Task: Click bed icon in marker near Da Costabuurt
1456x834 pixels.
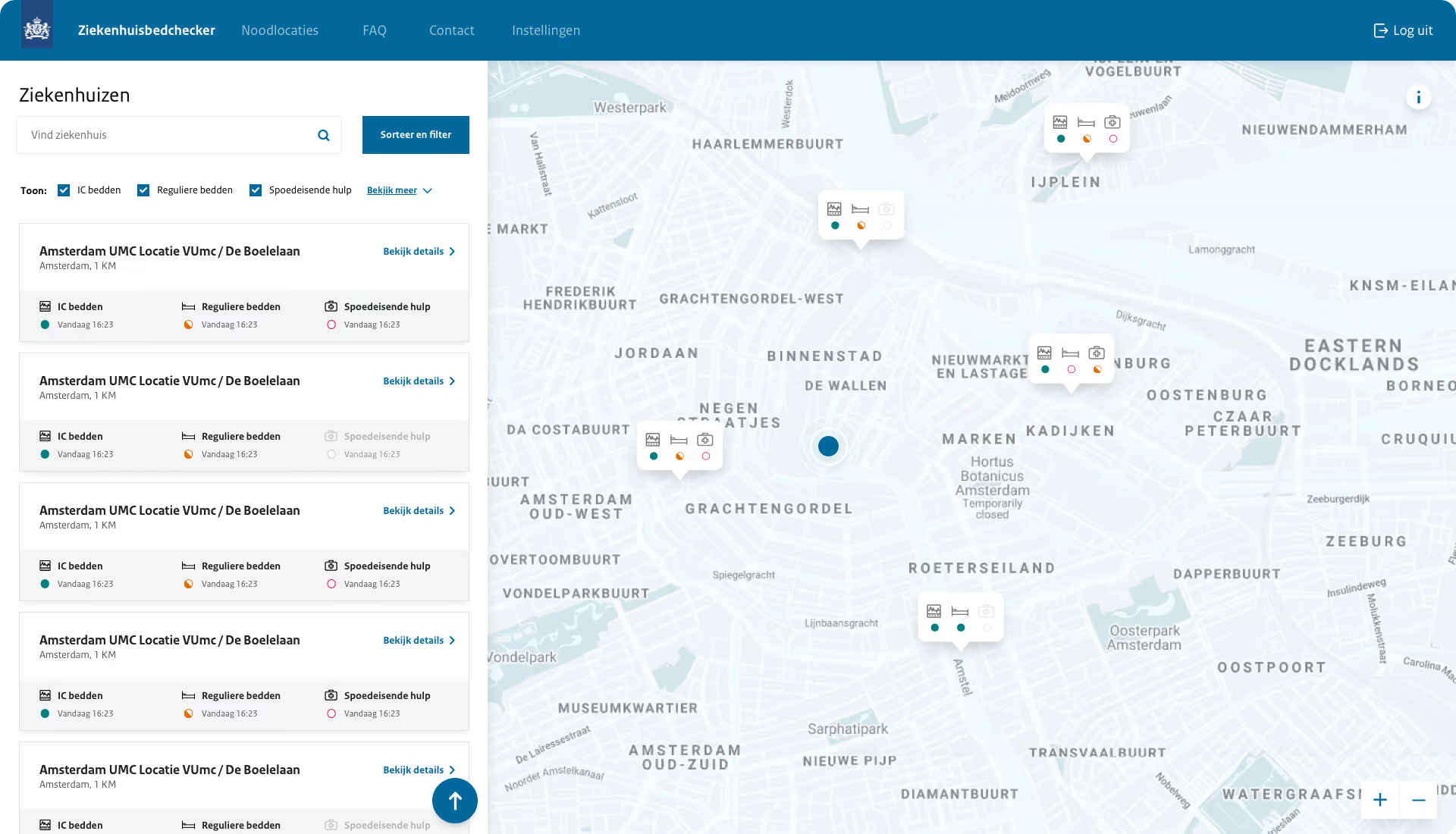Action: [679, 440]
